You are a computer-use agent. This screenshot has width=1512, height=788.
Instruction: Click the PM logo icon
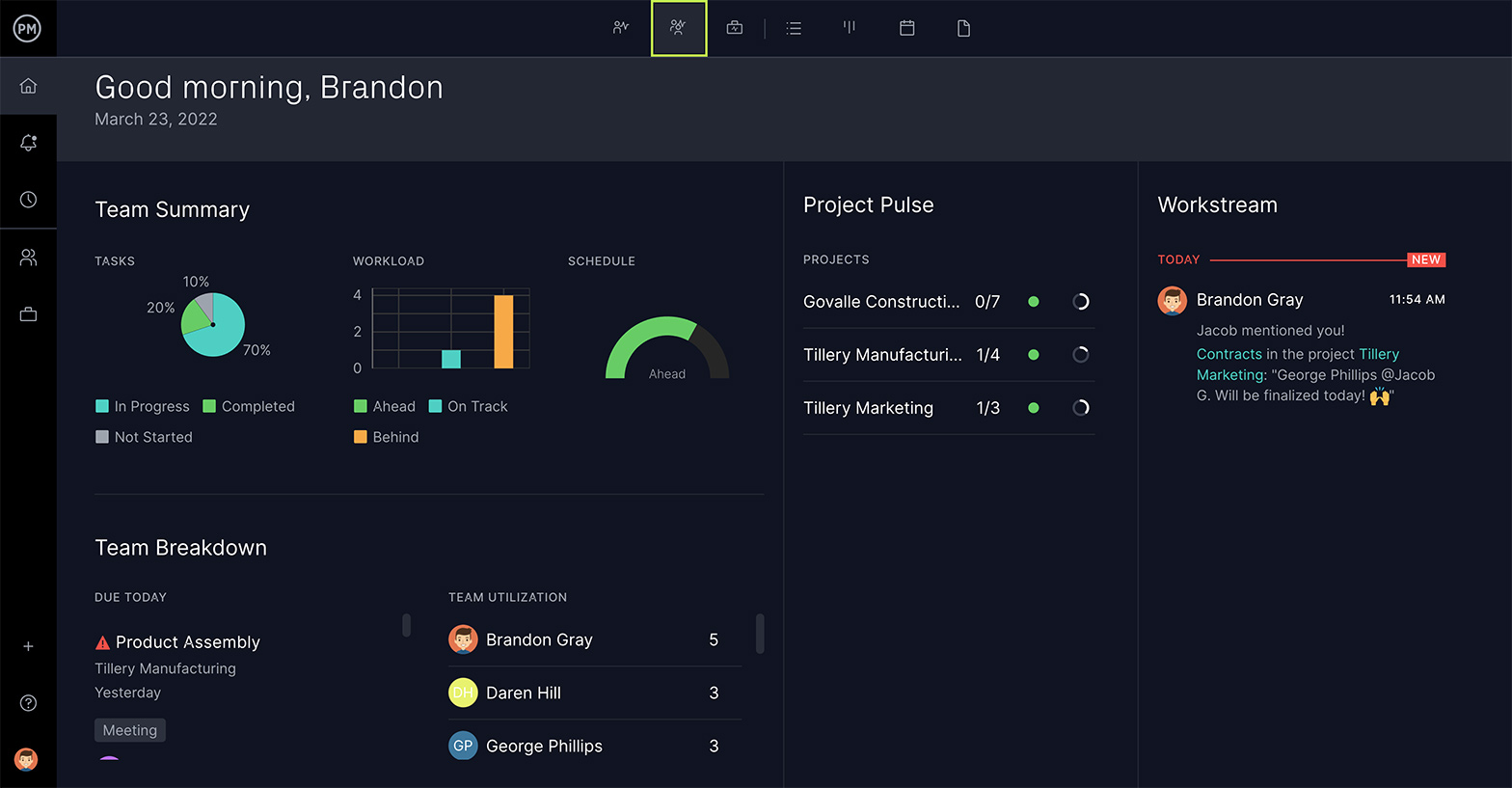(x=27, y=29)
